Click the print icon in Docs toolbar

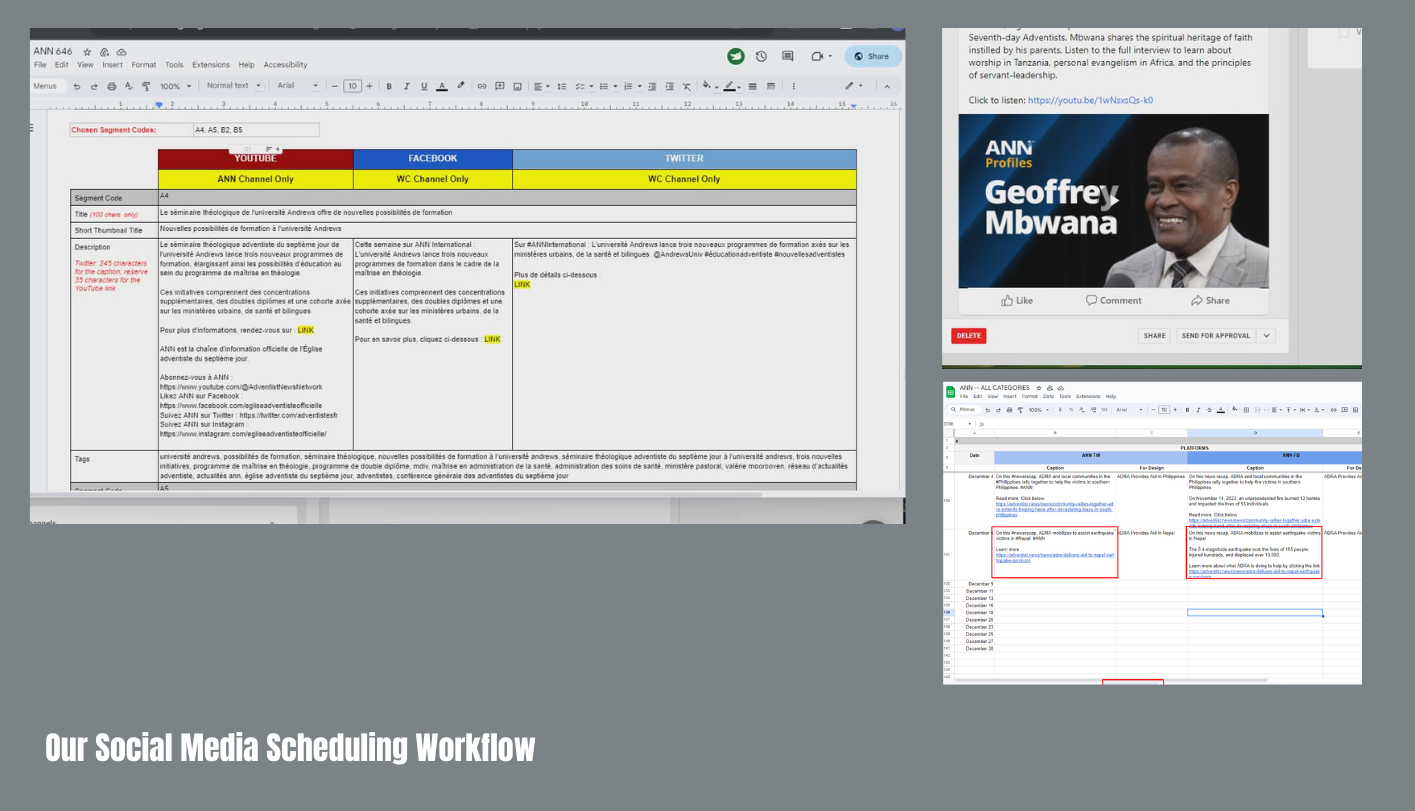click(x=112, y=86)
